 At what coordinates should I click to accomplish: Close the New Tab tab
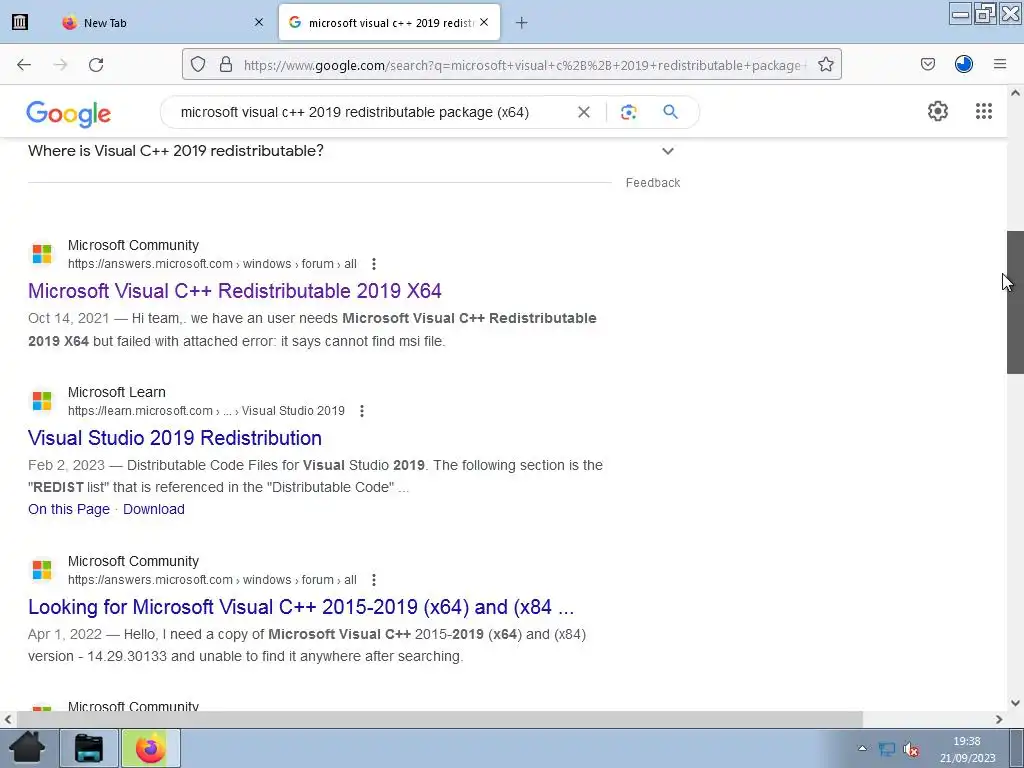click(259, 22)
